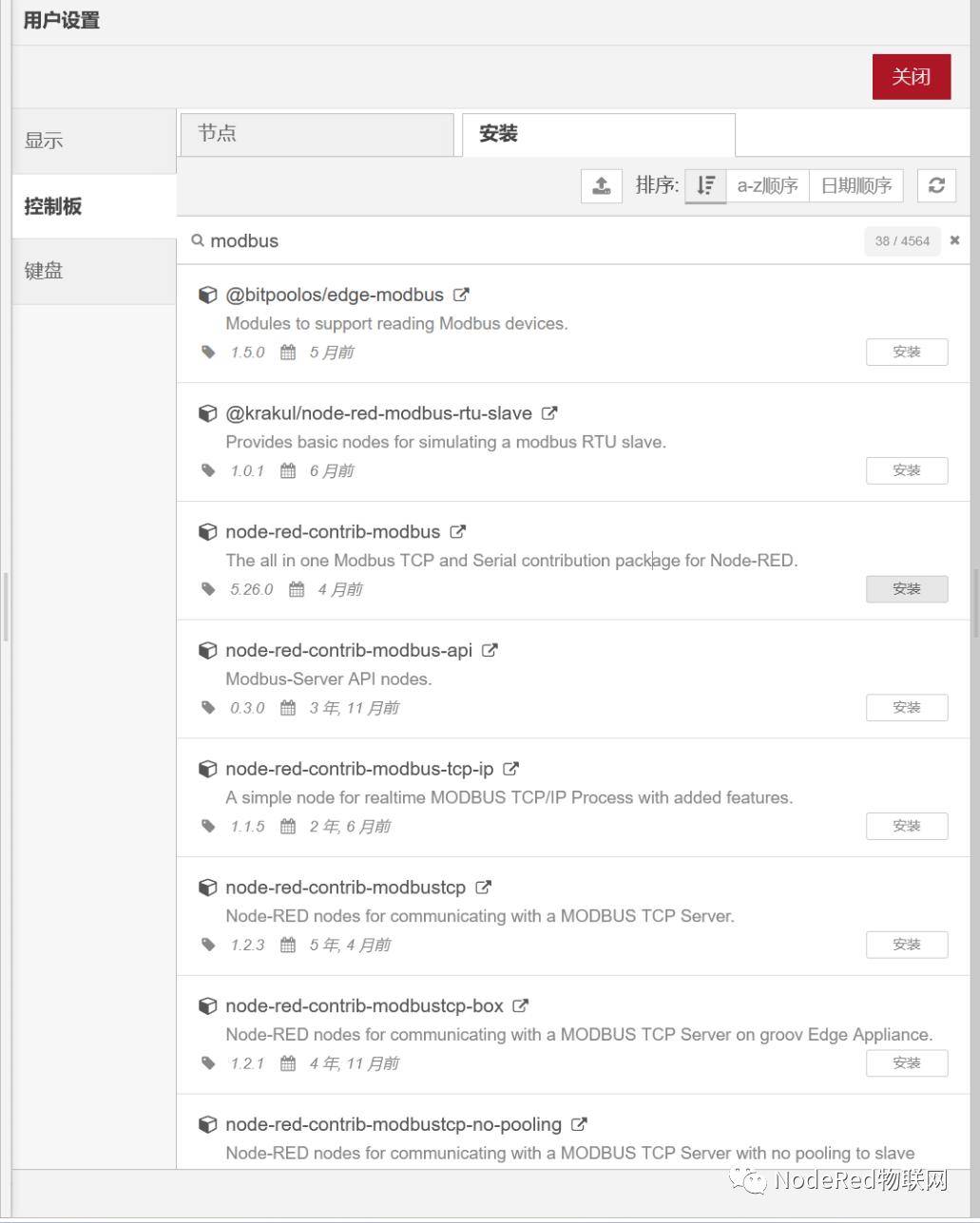Select the relevance sort order icon
Screen dimensions: 980x1223
pyautogui.click(x=705, y=185)
